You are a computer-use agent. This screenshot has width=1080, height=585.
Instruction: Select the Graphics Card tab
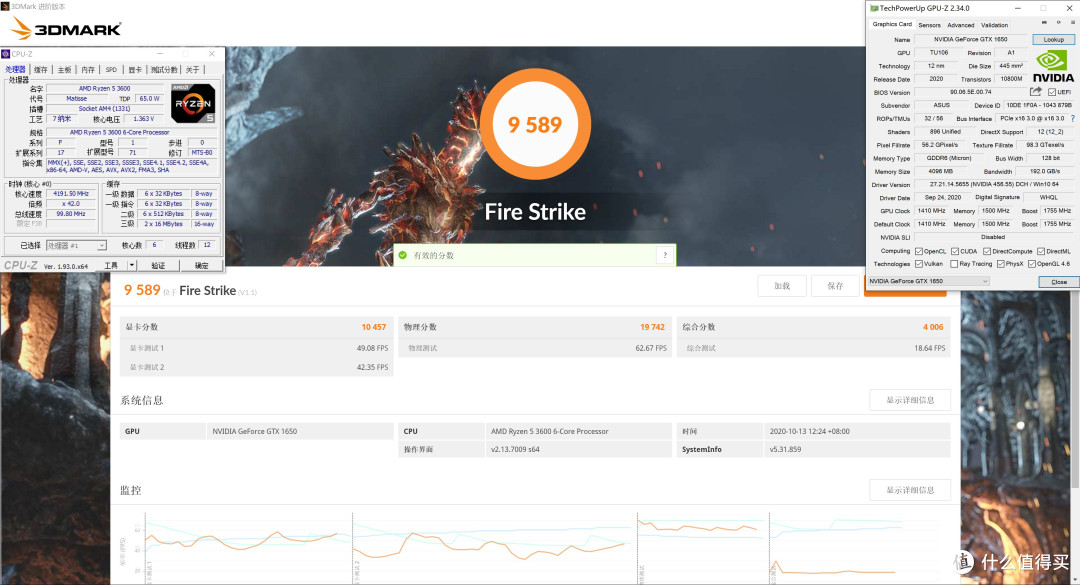click(892, 24)
